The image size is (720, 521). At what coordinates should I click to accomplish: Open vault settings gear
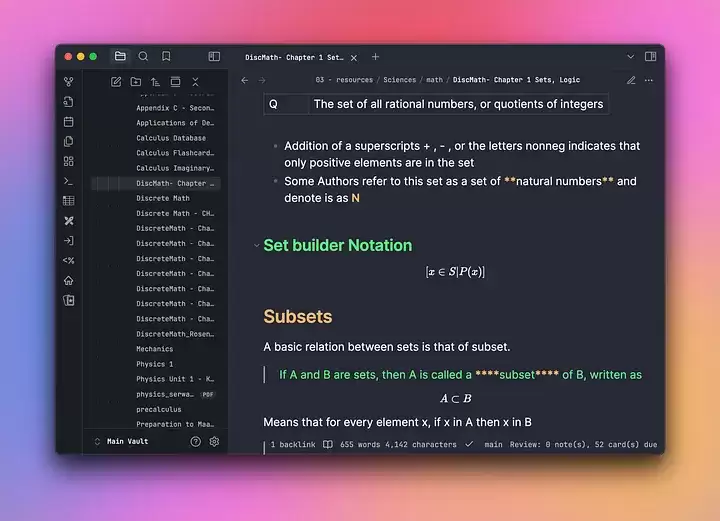(x=214, y=441)
